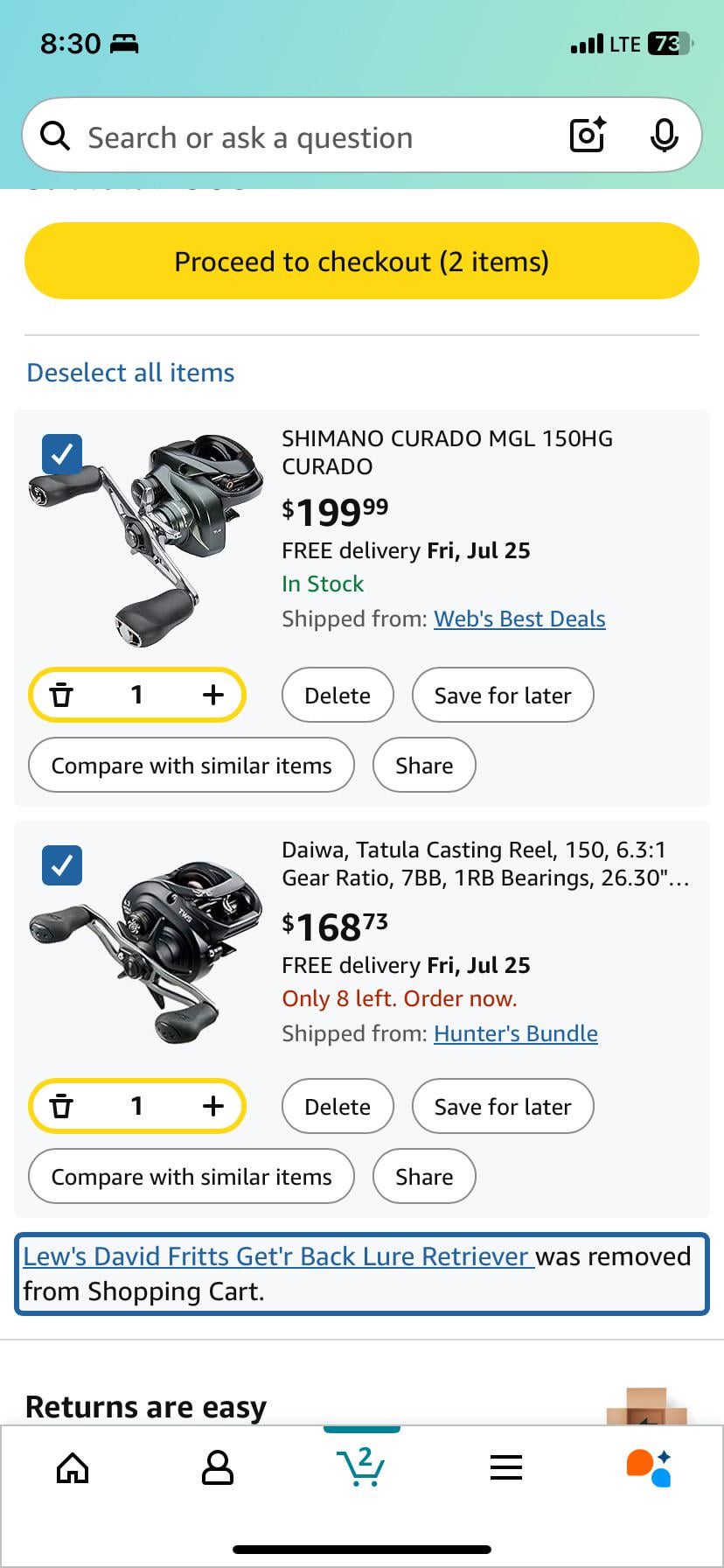Open the account profile tab

click(217, 1467)
